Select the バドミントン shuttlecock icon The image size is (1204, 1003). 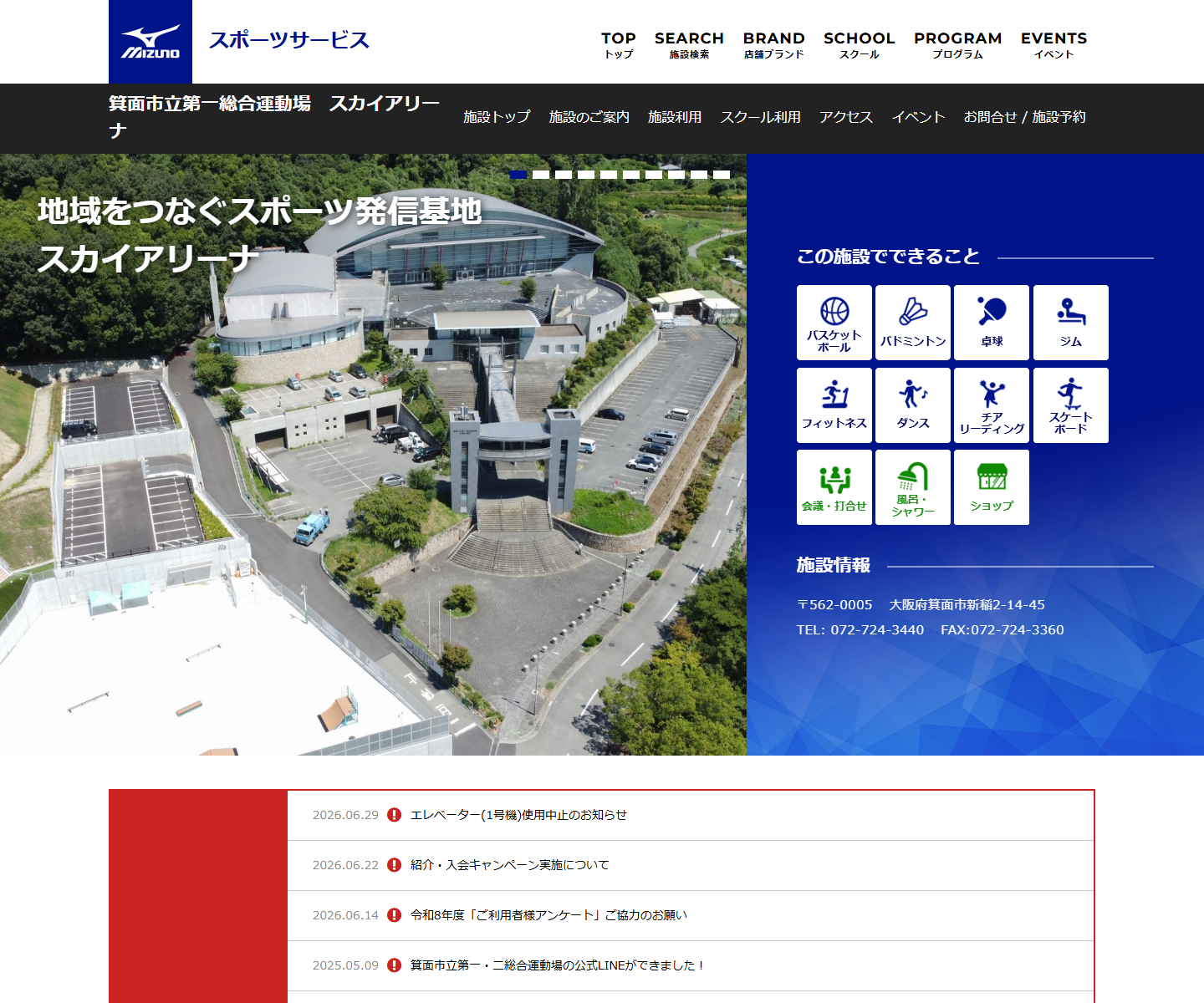click(913, 323)
